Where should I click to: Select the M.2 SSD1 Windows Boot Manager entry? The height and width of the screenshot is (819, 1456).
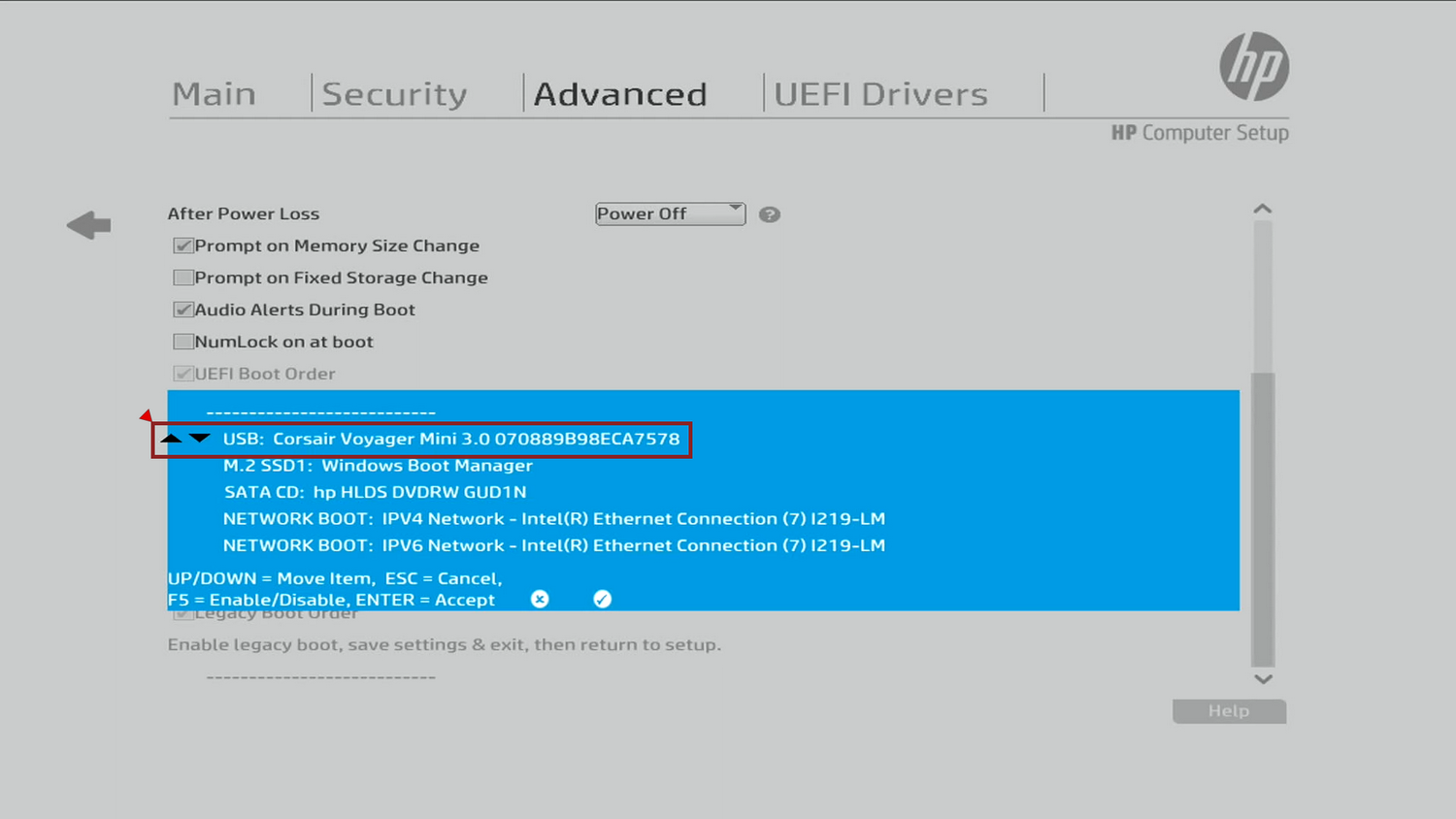378,466
